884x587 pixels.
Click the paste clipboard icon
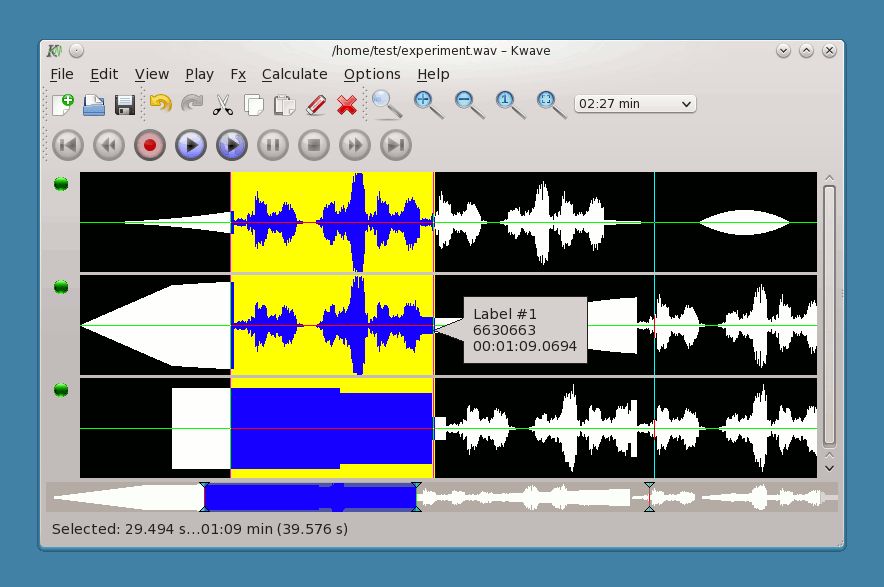[285, 104]
